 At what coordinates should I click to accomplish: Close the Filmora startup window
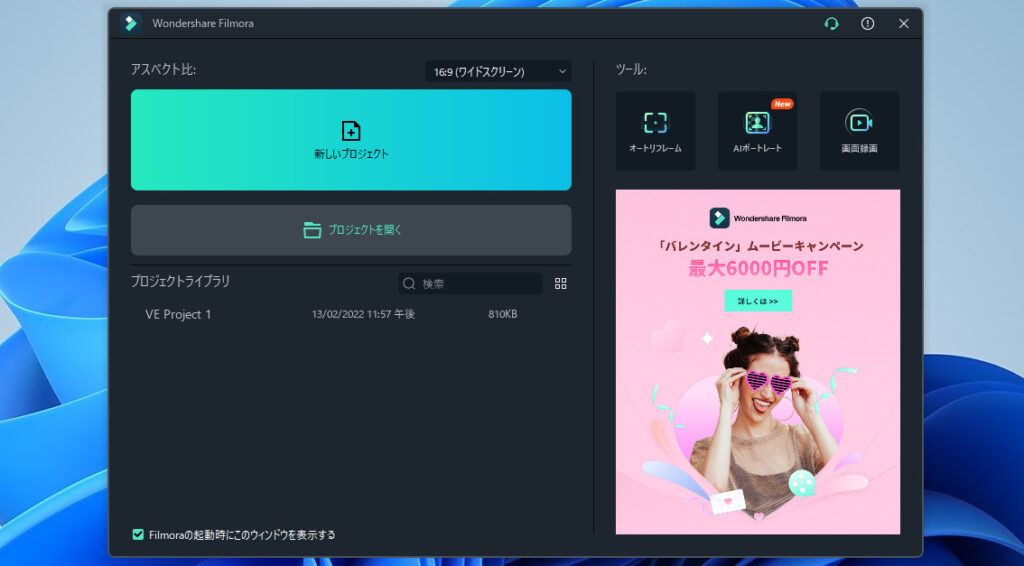(x=904, y=24)
